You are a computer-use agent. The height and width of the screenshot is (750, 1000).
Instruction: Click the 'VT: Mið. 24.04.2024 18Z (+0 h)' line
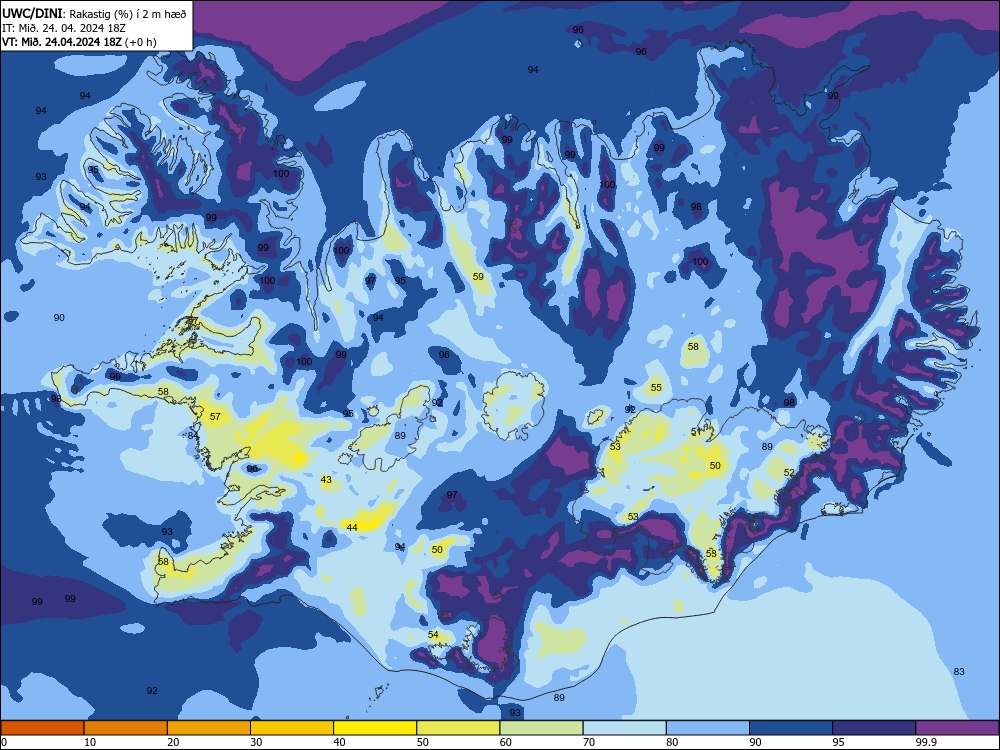[x=79, y=42]
